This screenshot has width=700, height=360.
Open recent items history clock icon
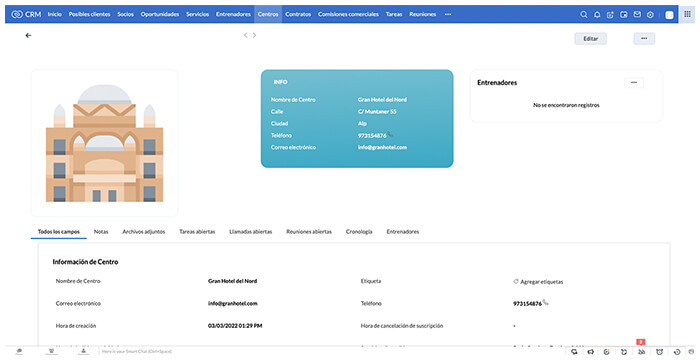pyautogui.click(x=677, y=352)
